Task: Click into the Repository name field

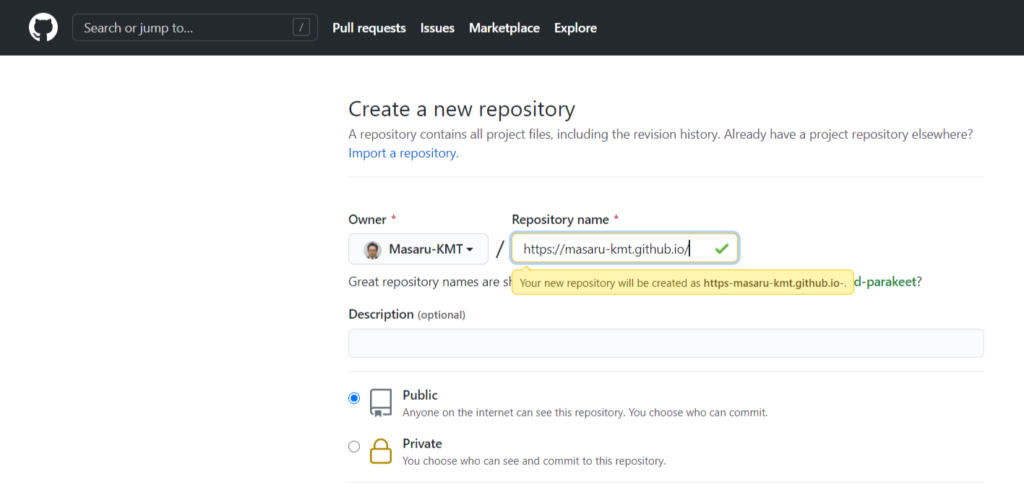Action: tap(610, 249)
